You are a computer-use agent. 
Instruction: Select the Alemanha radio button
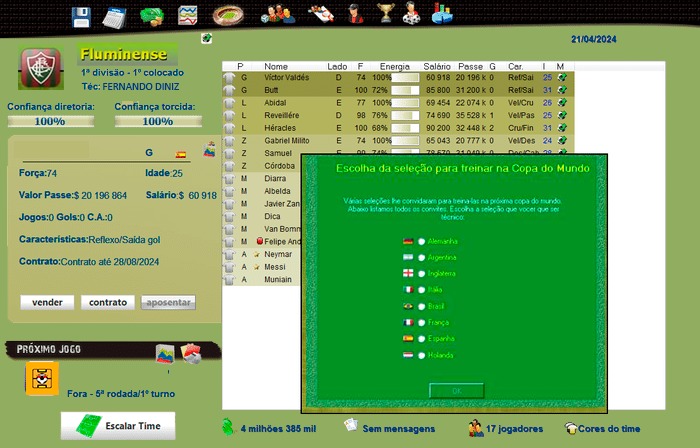click(421, 241)
